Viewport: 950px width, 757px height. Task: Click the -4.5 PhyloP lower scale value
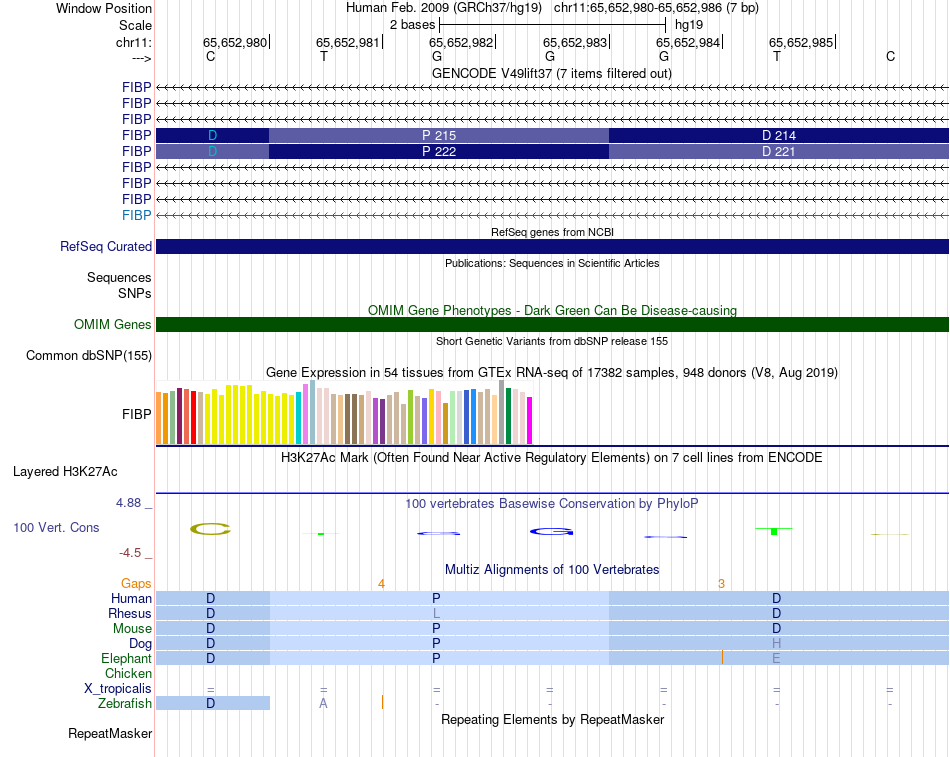pos(130,553)
